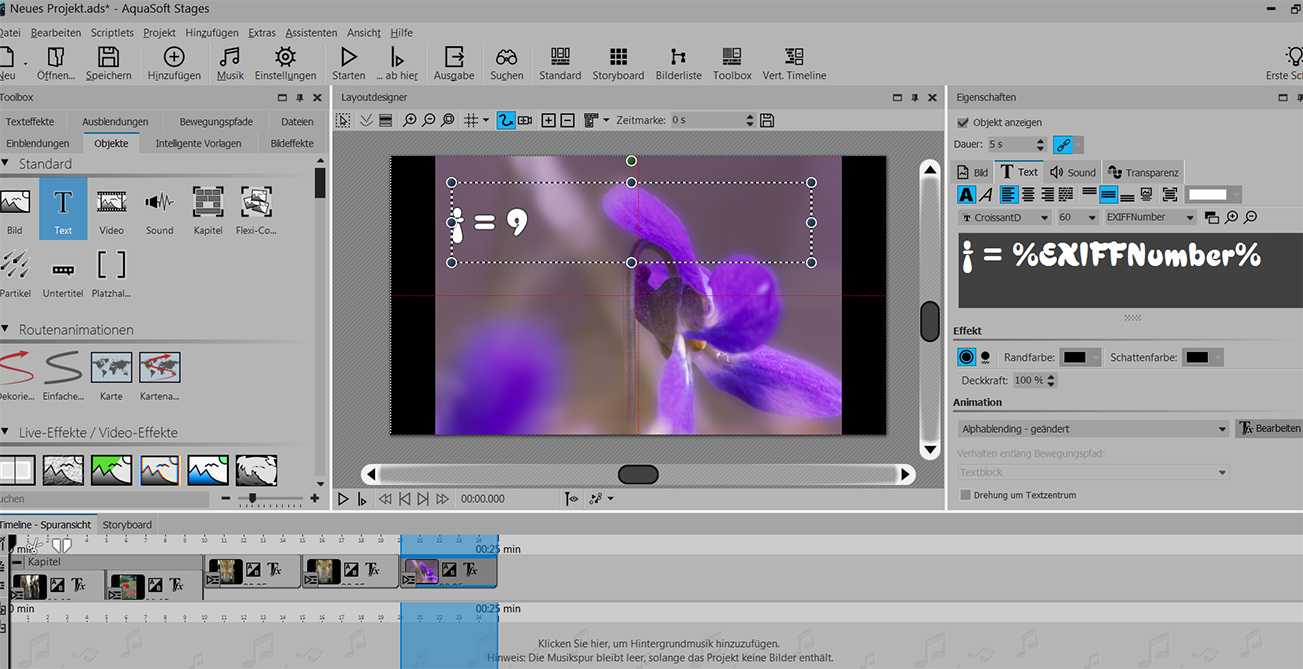The width and height of the screenshot is (1303, 669).
Task: Choose the Karte route animation
Action: point(111,375)
